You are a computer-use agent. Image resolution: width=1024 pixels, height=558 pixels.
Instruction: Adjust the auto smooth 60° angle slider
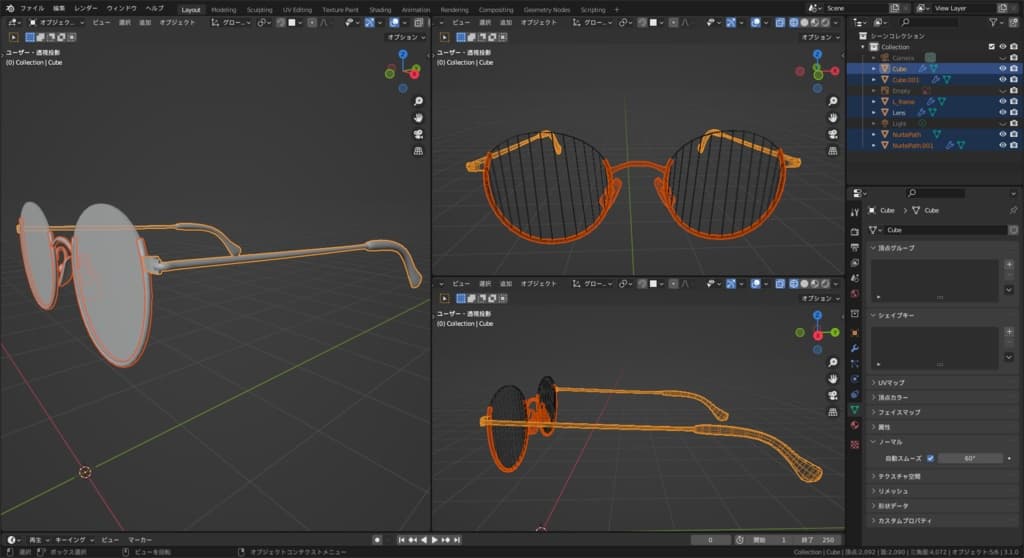click(x=969, y=458)
